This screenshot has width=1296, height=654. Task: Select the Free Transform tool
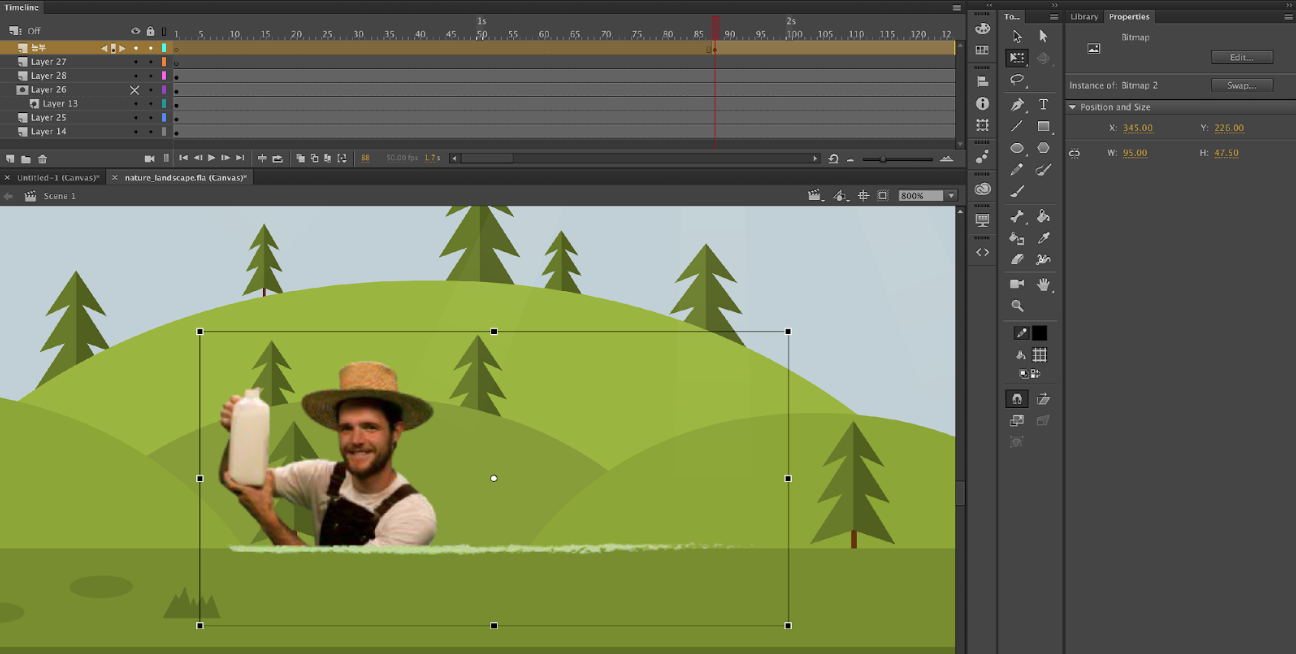(1017, 58)
